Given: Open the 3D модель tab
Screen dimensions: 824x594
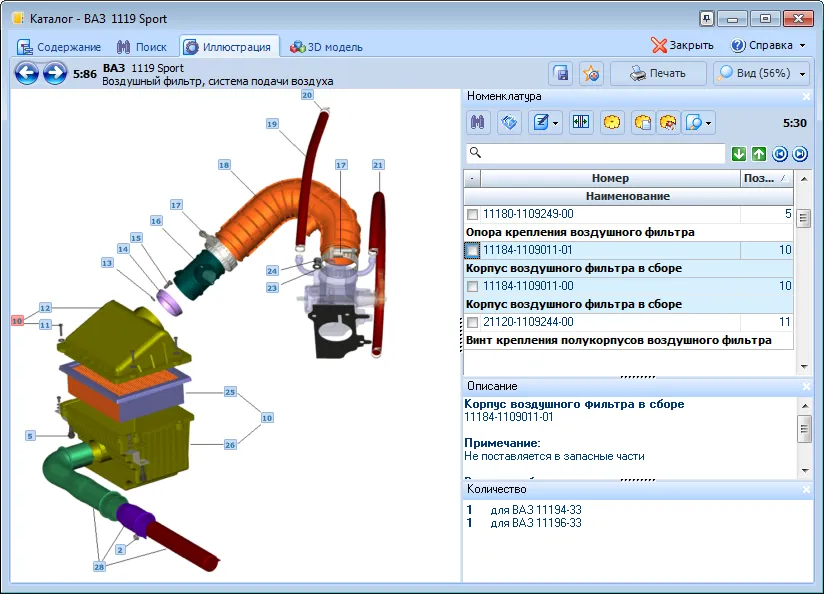Looking at the screenshot, I should coord(326,47).
